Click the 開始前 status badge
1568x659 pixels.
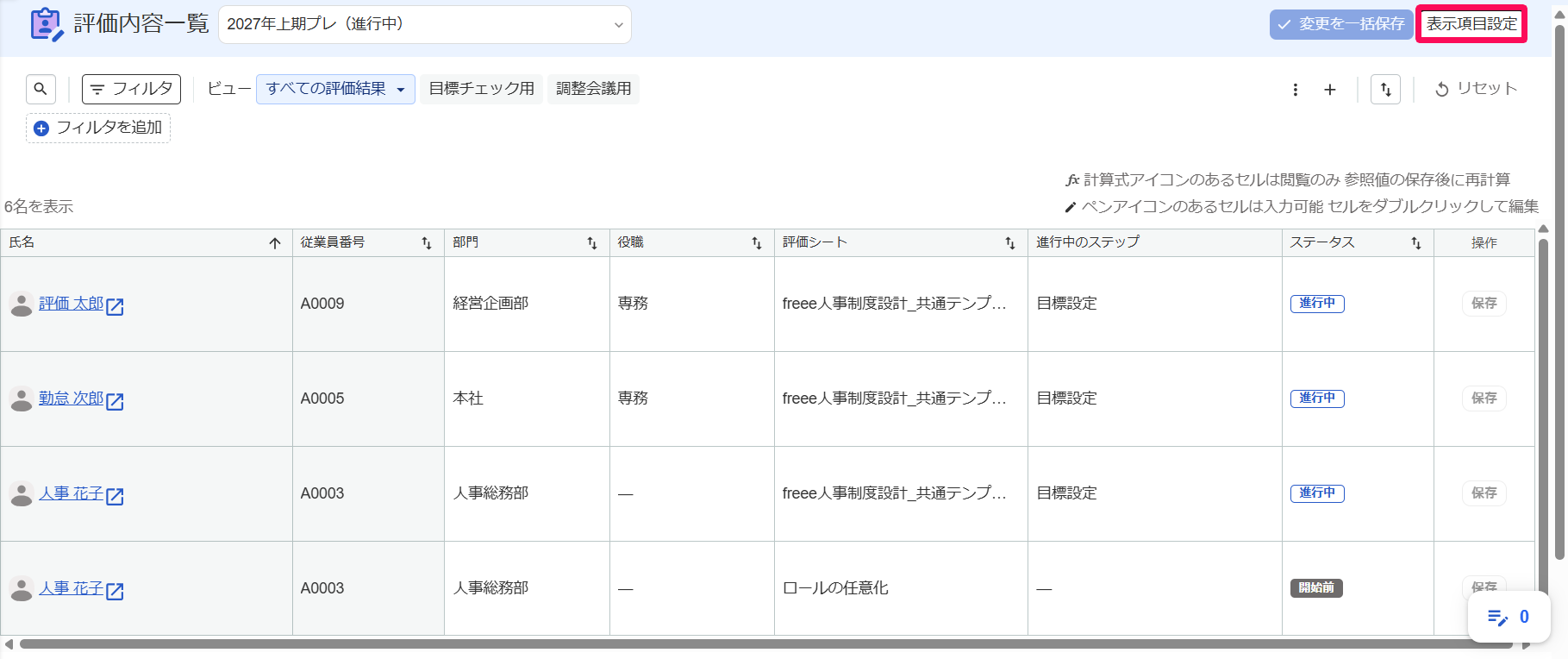1316,588
